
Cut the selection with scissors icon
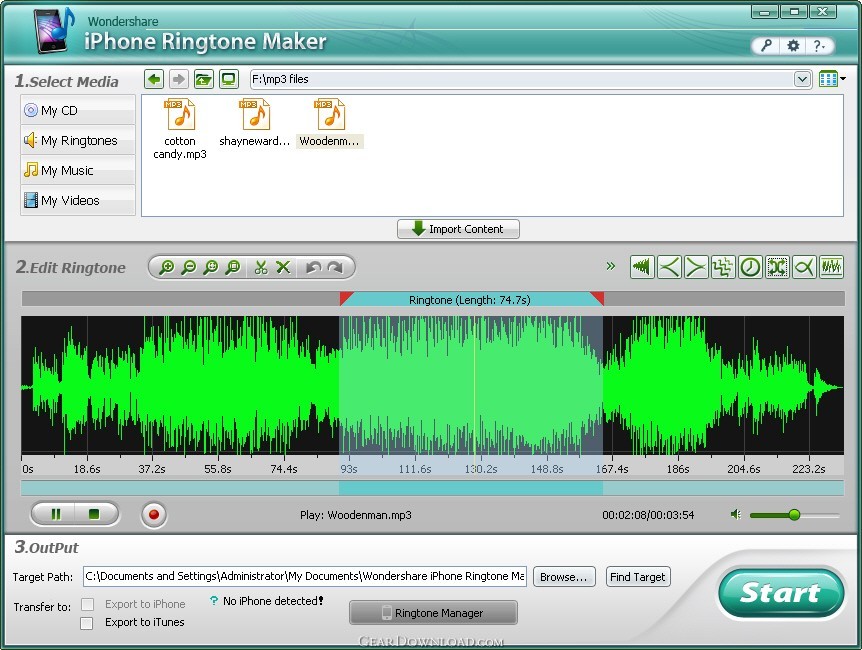tap(261, 267)
